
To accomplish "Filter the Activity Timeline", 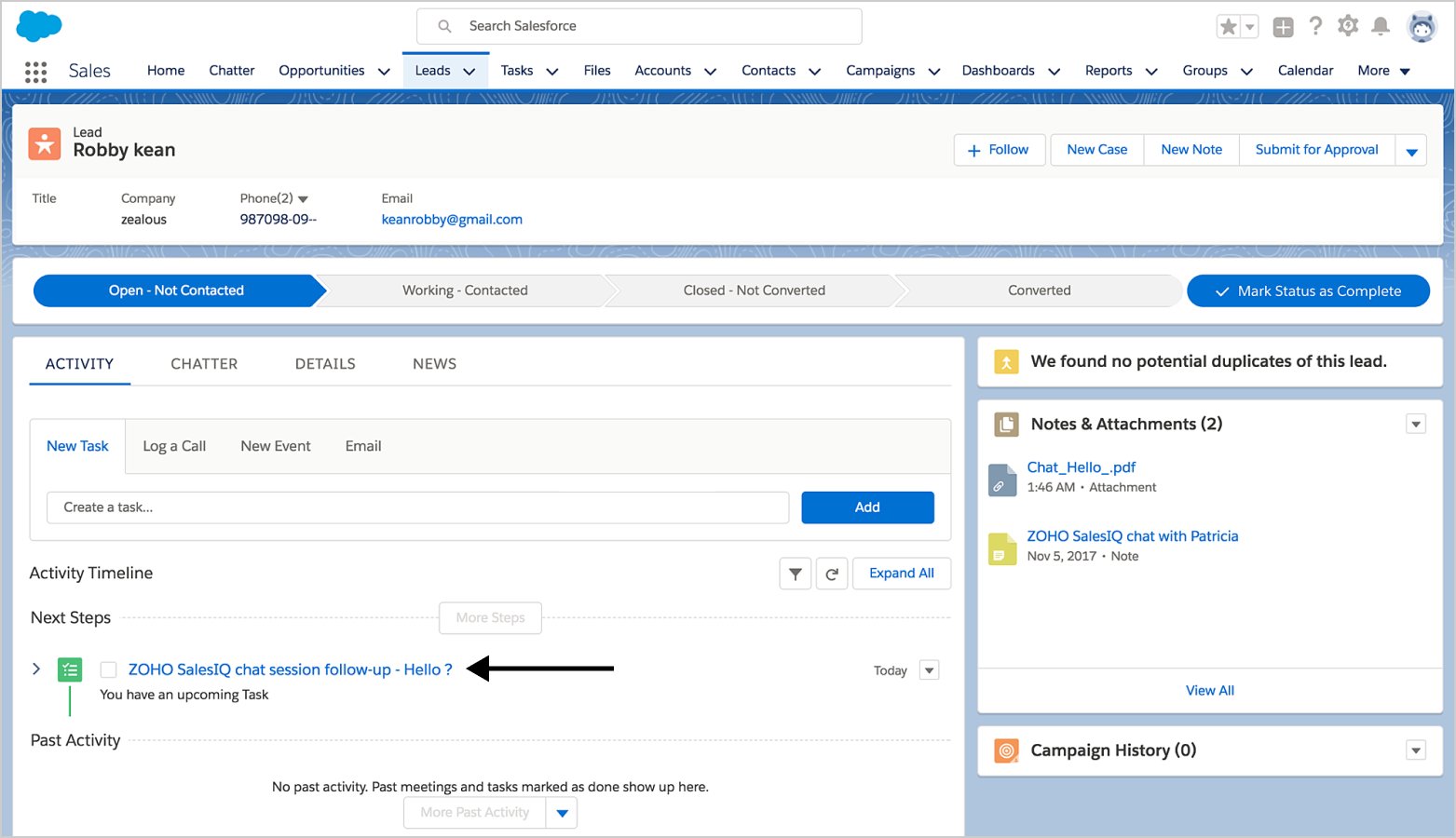I will (x=795, y=574).
